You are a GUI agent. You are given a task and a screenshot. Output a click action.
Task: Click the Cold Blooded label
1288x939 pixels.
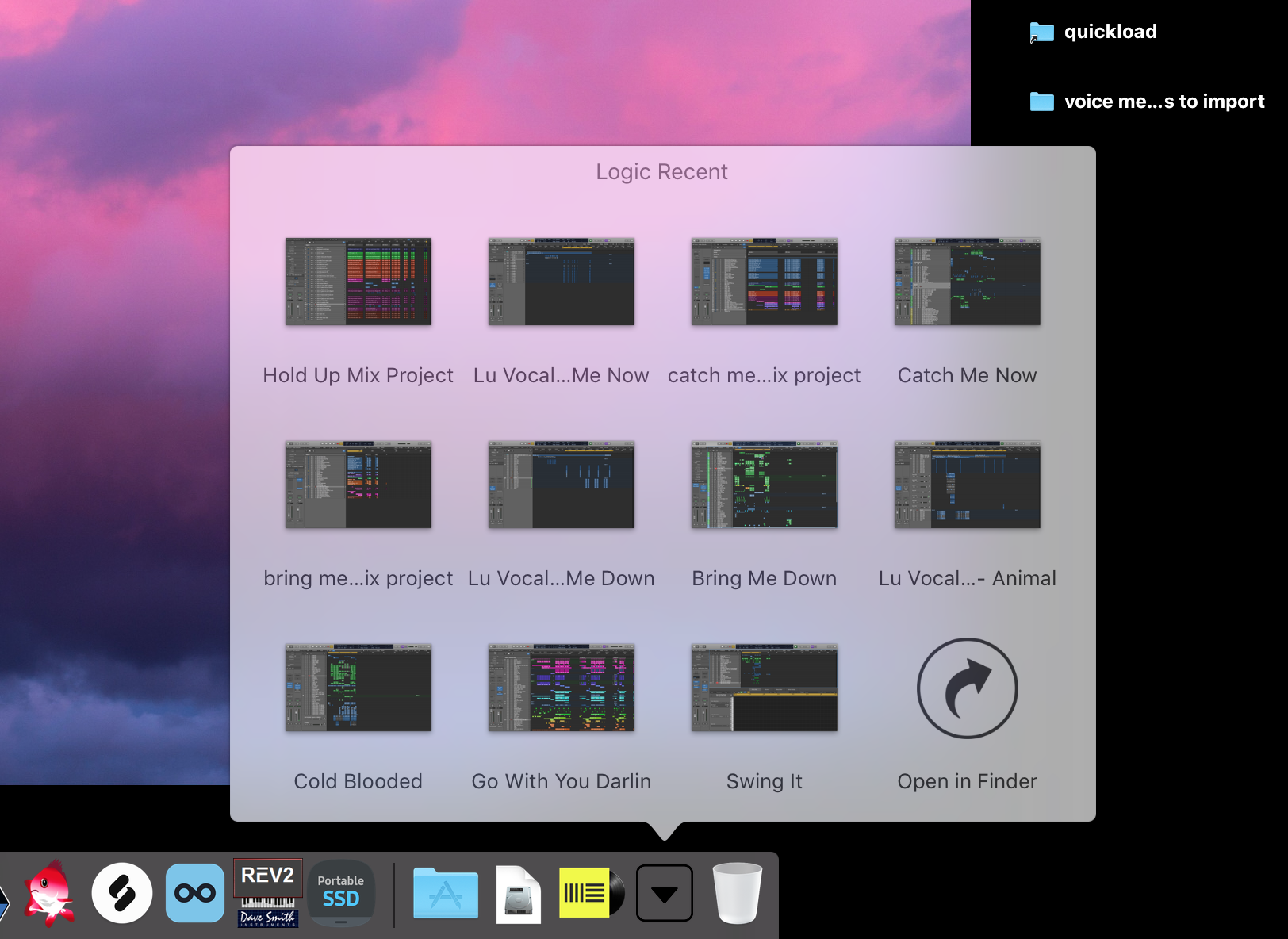pos(358,781)
